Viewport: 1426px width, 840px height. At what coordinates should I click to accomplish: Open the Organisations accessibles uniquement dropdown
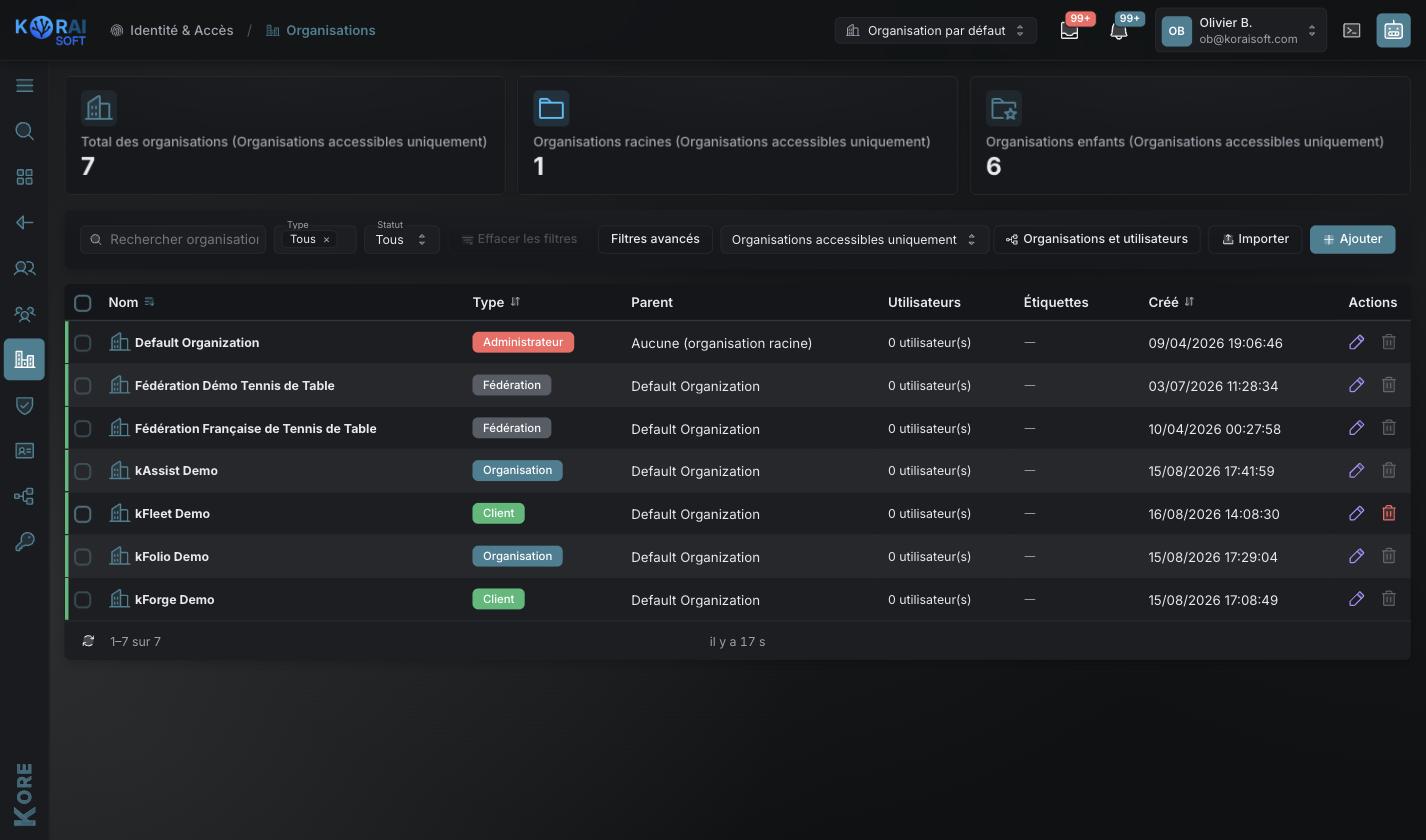[x=854, y=239]
